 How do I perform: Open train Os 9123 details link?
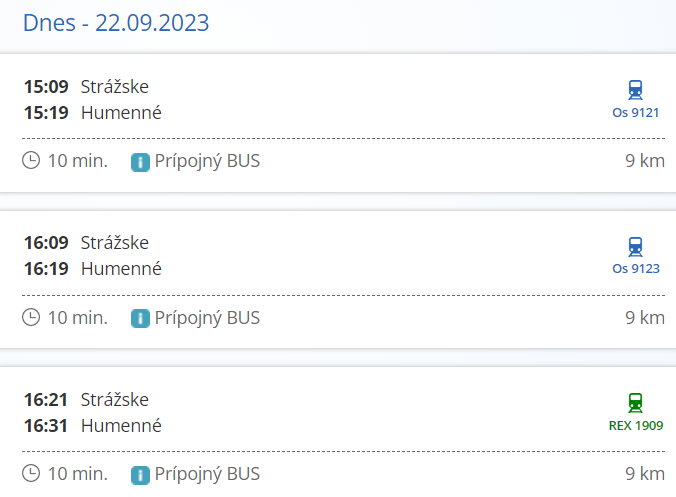pos(636,268)
